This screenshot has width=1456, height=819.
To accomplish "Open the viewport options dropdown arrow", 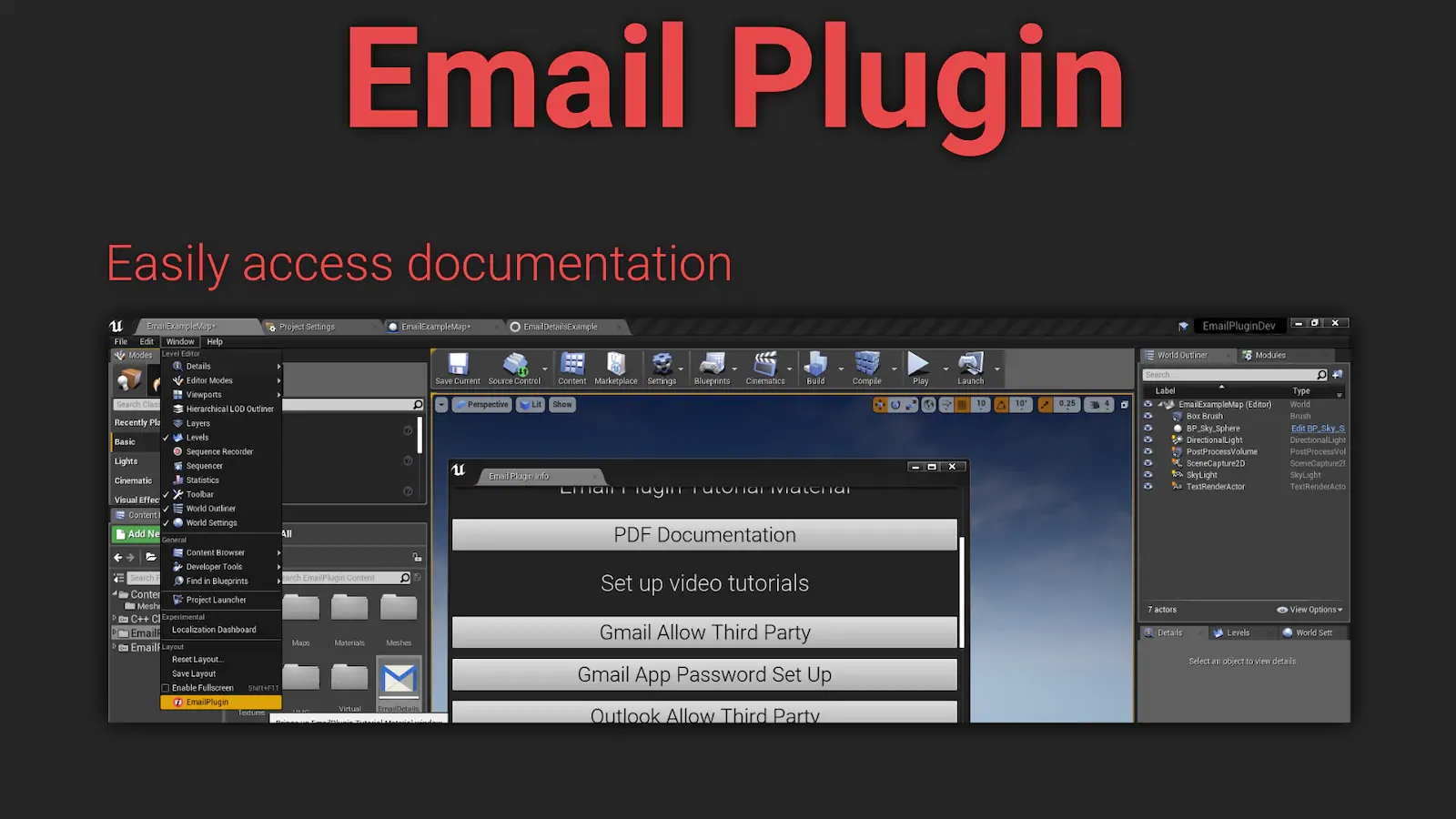I will [441, 405].
